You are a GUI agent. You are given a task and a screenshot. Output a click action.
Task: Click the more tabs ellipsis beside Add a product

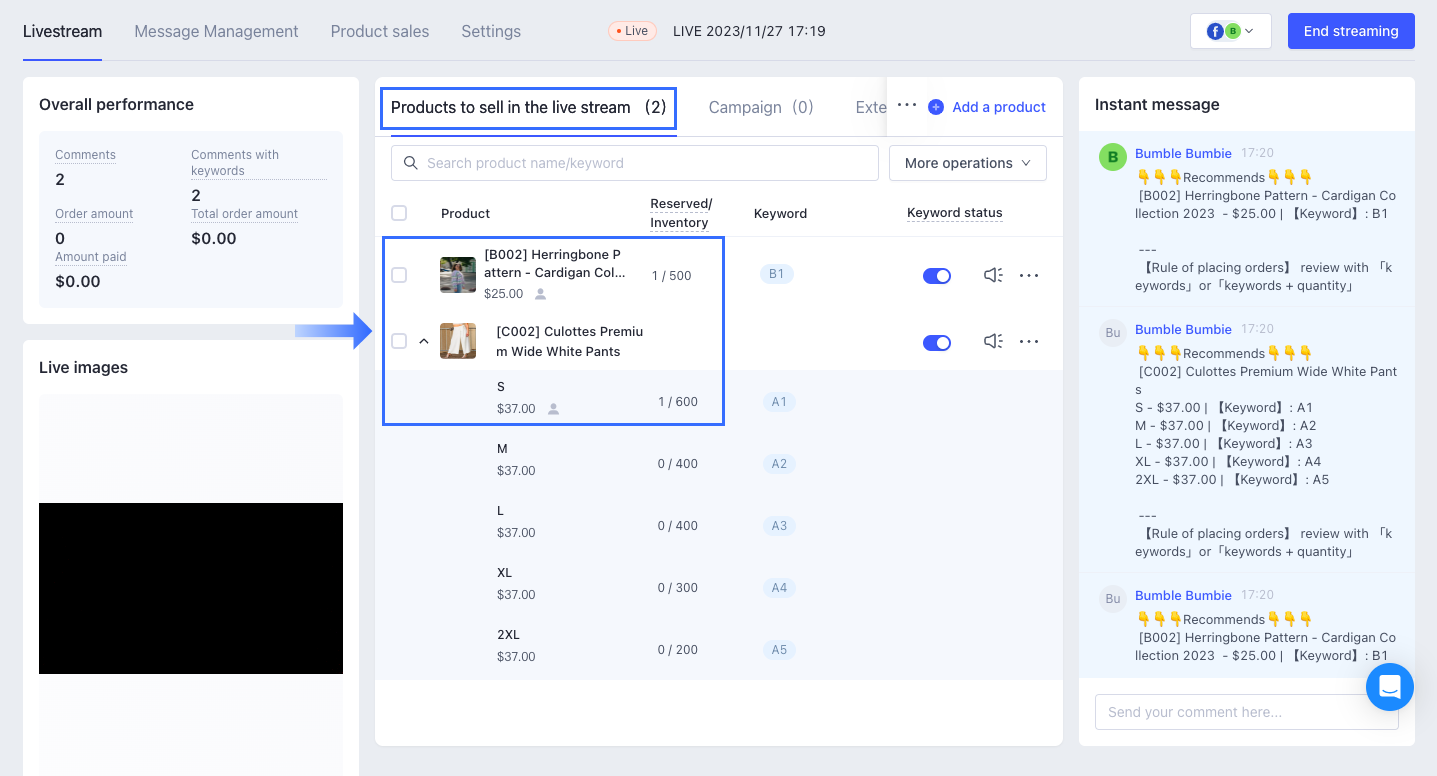coord(906,106)
